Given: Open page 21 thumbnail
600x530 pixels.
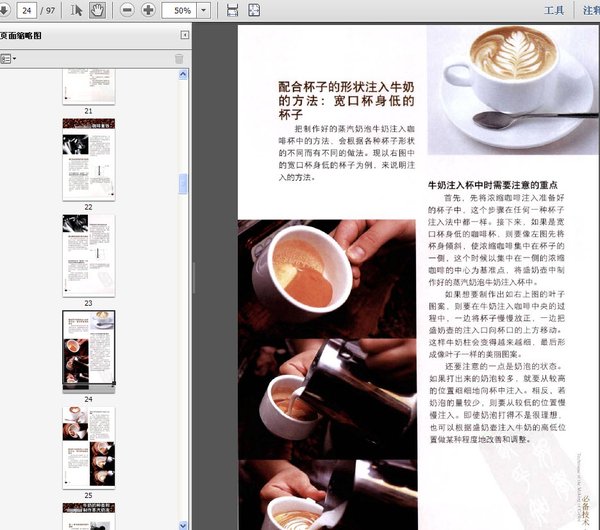Looking at the screenshot, I should click(x=89, y=87).
